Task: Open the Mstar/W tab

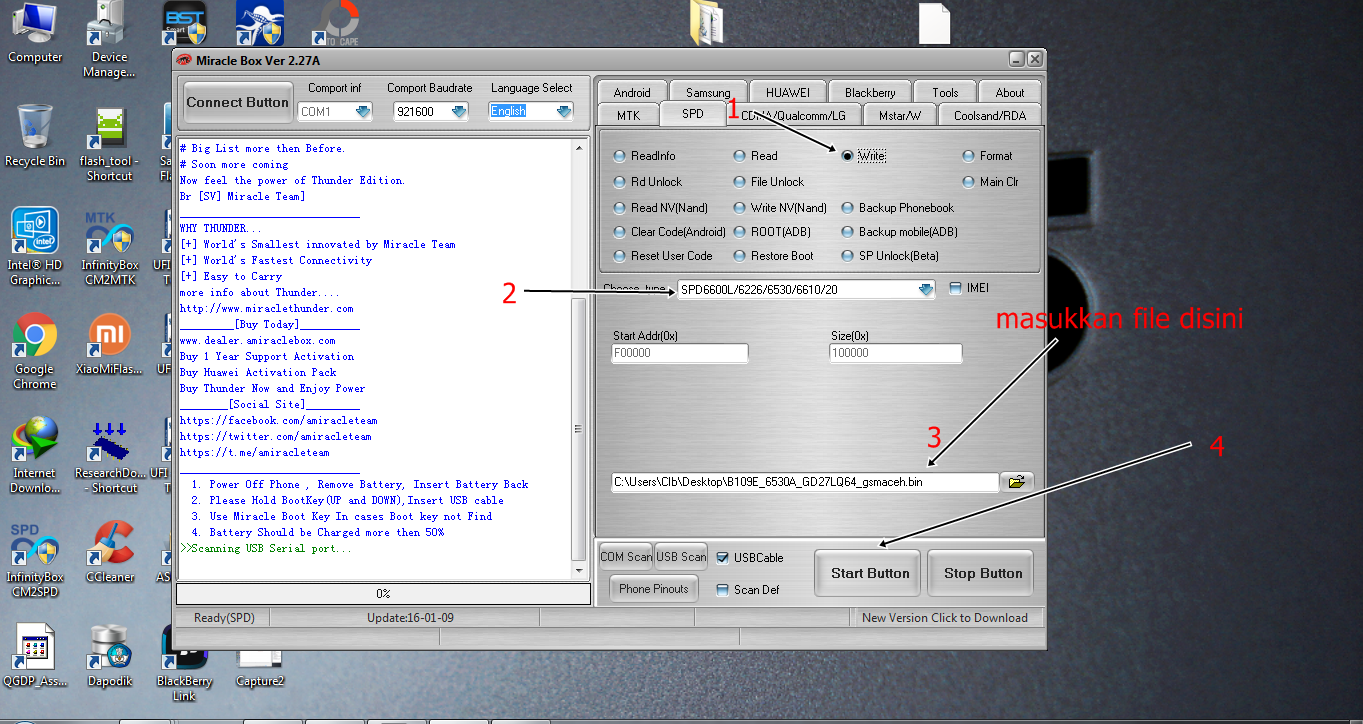Action: pyautogui.click(x=900, y=115)
